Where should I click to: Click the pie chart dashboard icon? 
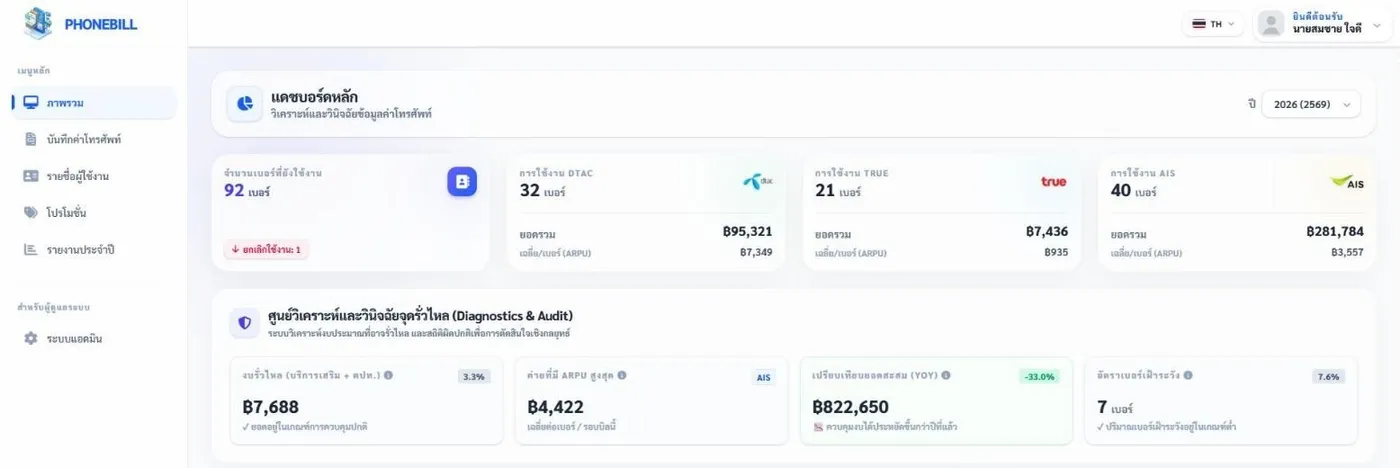click(x=245, y=104)
